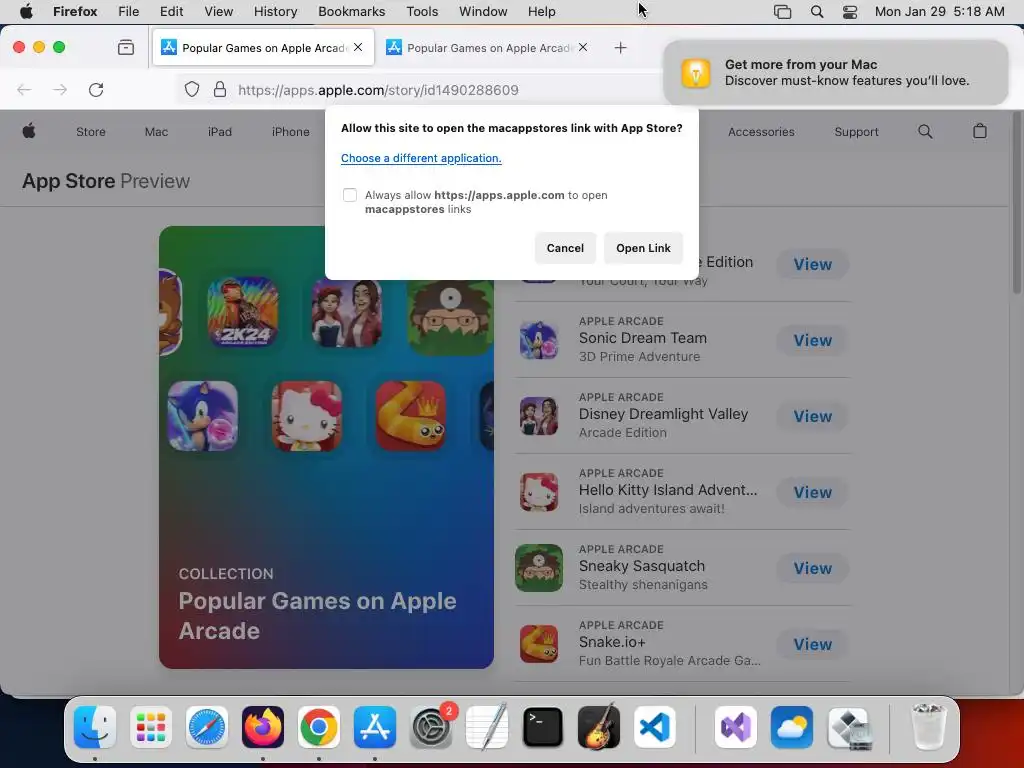The height and width of the screenshot is (768, 1024).
Task: Open the Mac navigation link
Action: pyautogui.click(x=157, y=132)
